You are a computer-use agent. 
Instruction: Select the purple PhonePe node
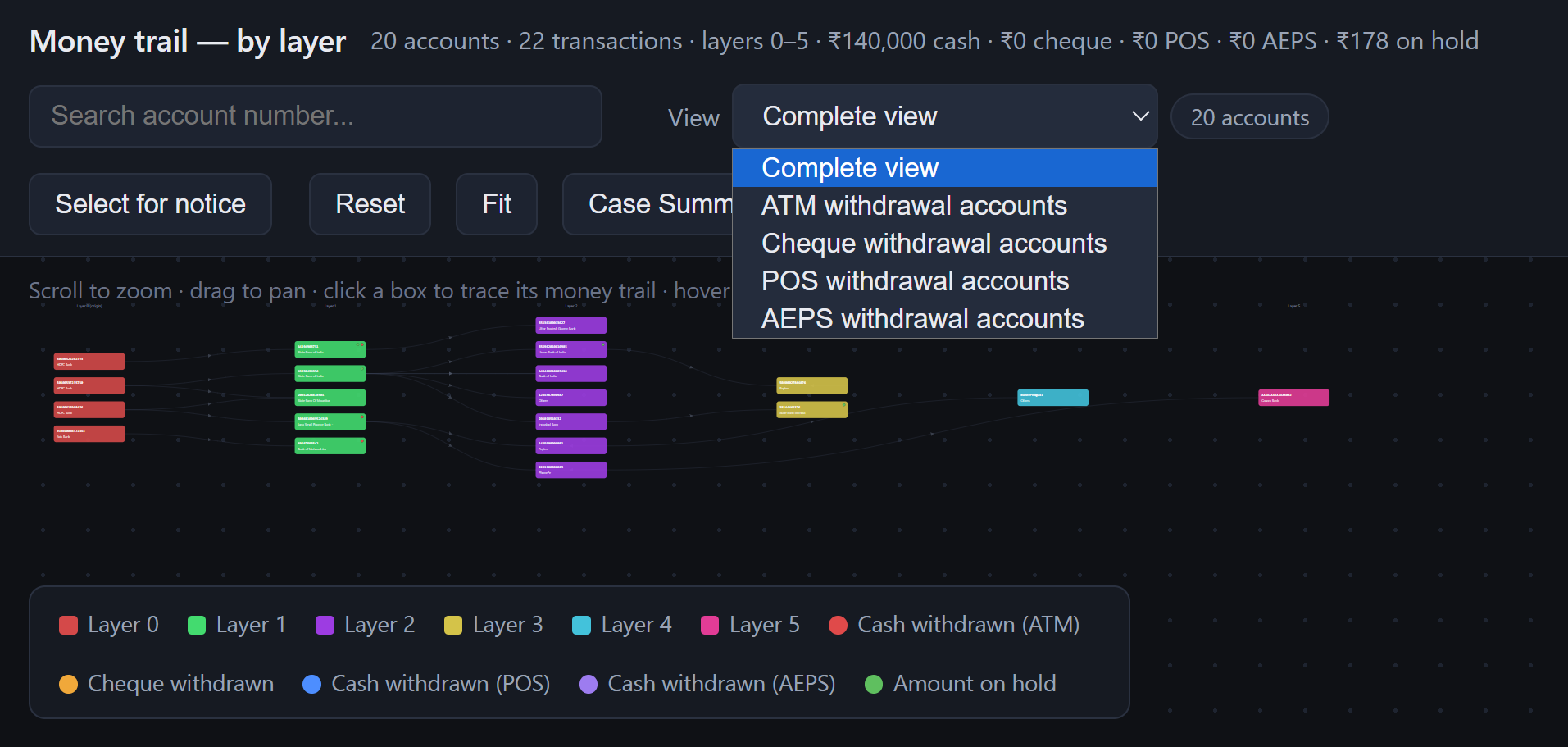pos(571,470)
